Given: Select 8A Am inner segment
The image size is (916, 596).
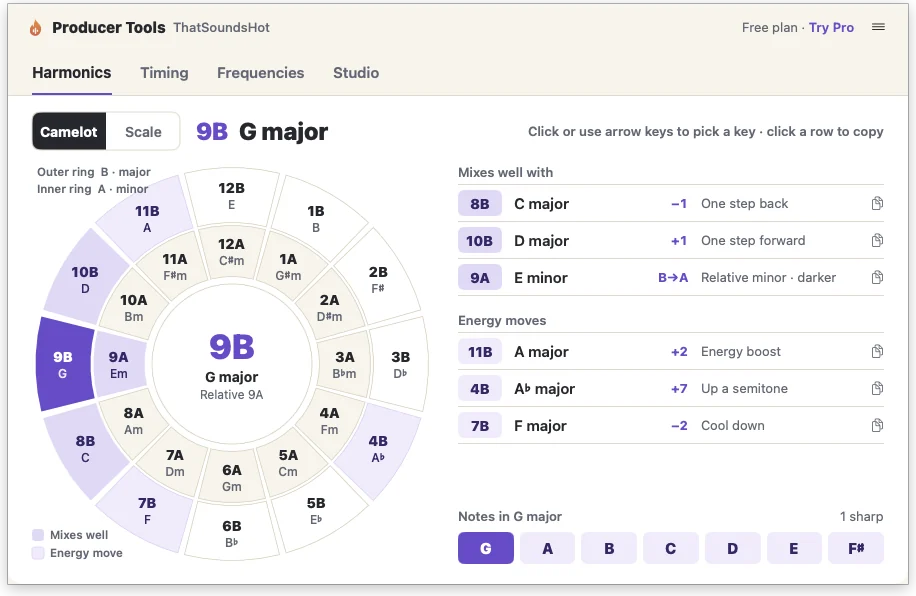Looking at the screenshot, I should click(x=133, y=421).
